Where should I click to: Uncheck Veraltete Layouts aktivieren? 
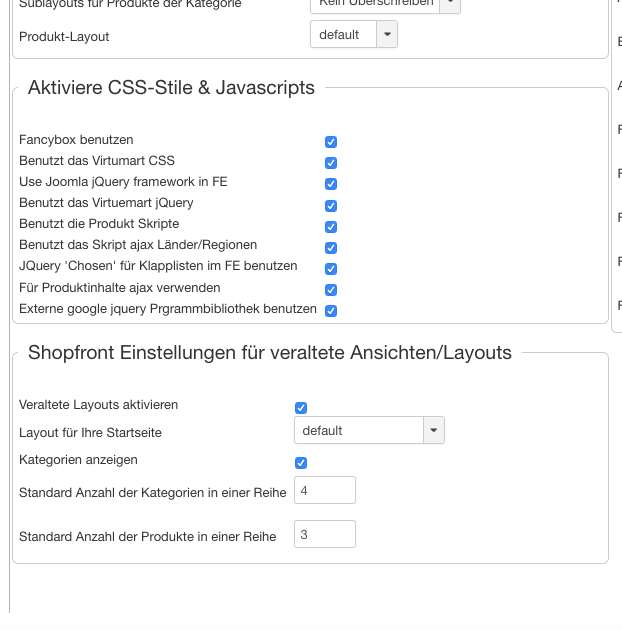click(301, 407)
